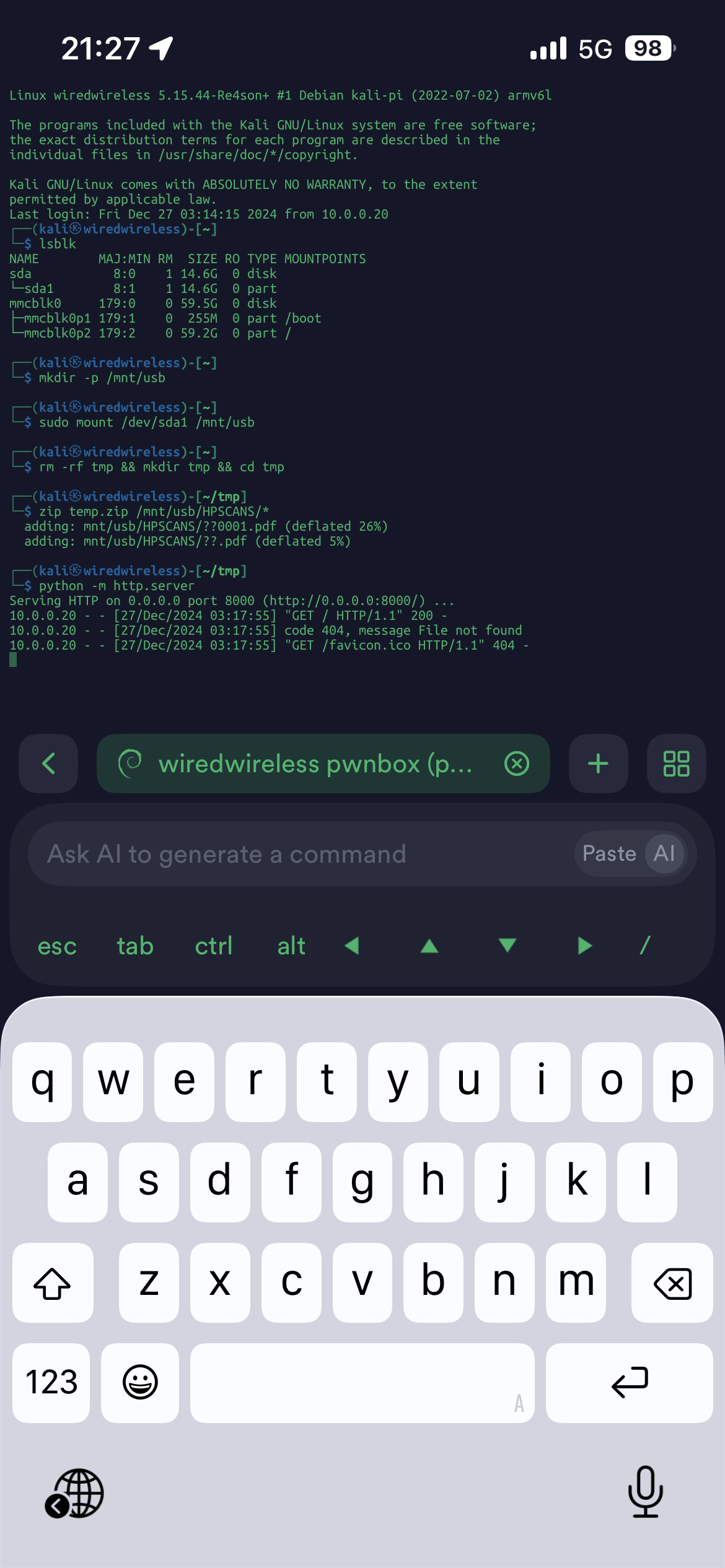This screenshot has height=1568, width=725.
Task: Tap the keyboard backspace delete key
Action: click(672, 1283)
